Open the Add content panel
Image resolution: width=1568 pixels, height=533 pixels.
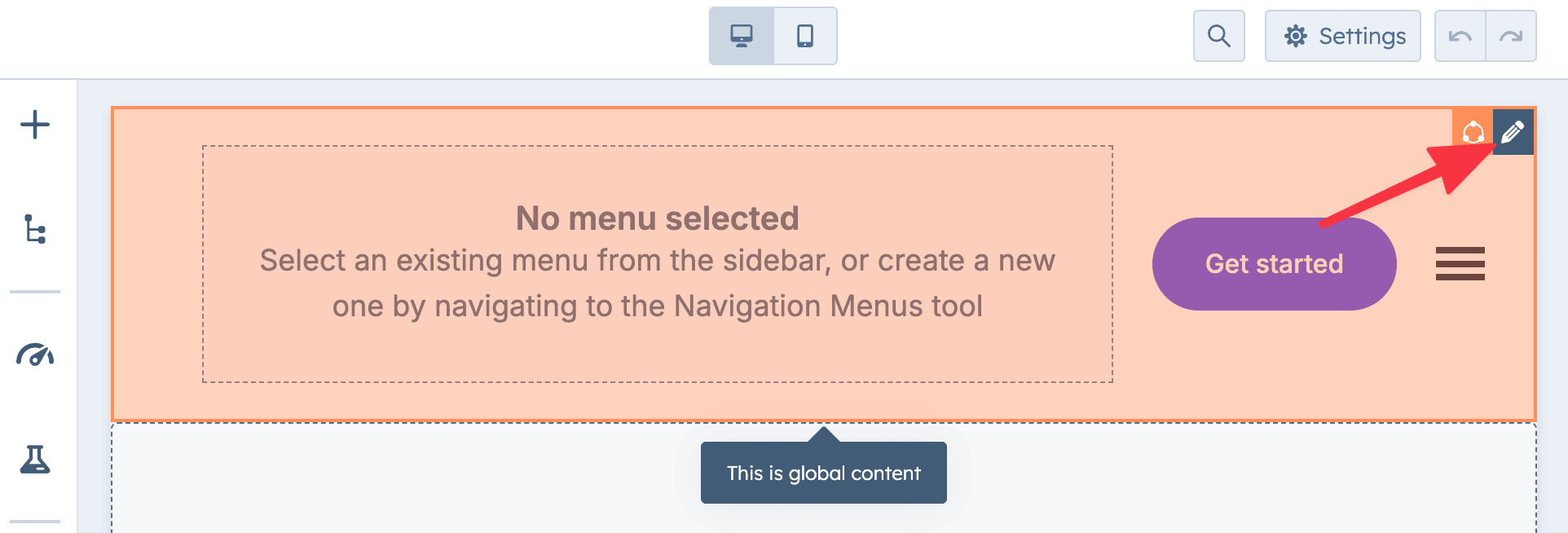point(34,125)
